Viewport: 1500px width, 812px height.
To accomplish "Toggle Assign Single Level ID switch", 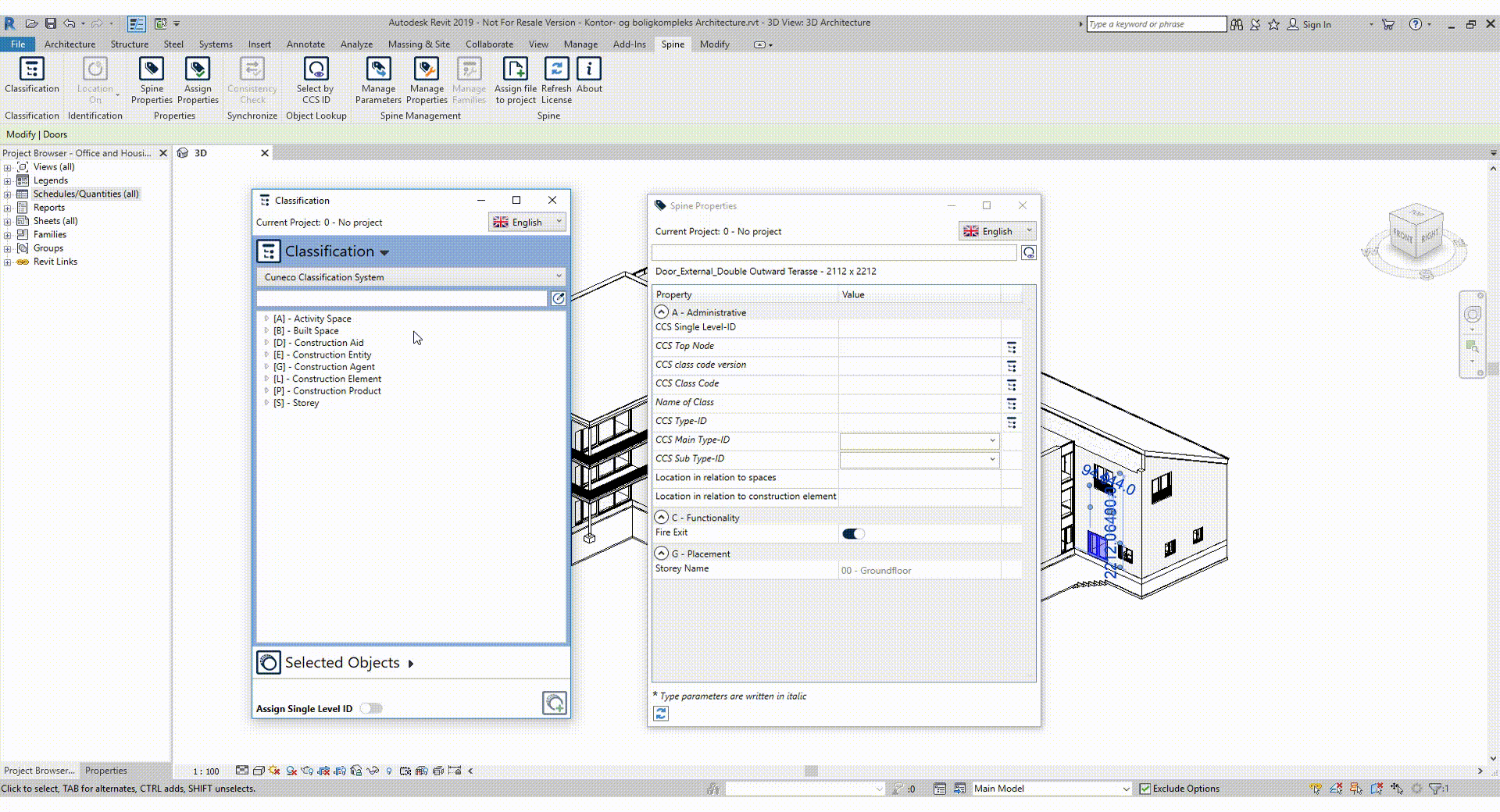I will point(371,708).
